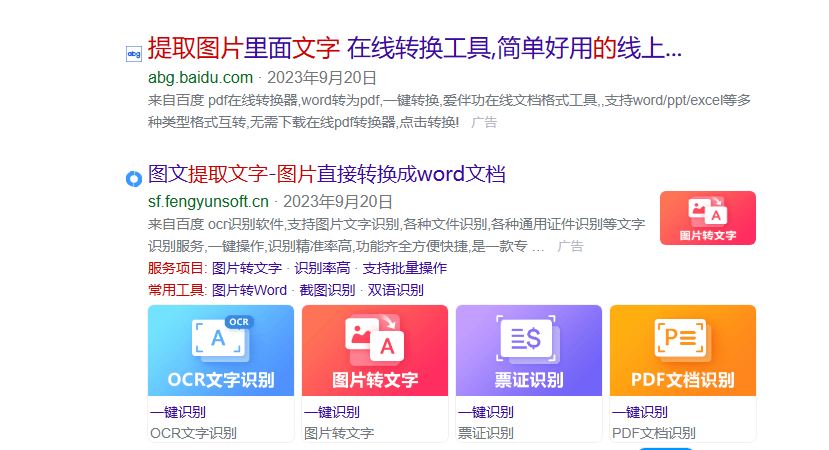Click the 服务项目 red label

pyautogui.click(x=176, y=268)
